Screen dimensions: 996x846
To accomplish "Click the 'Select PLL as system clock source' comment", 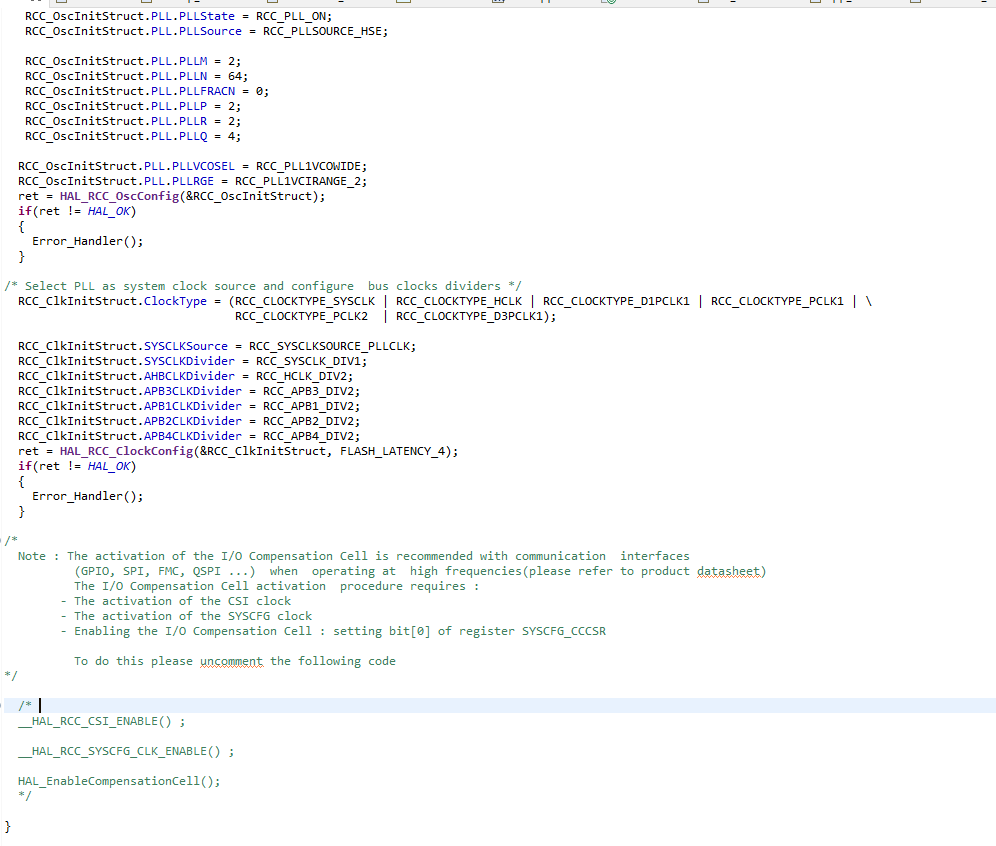I will (x=263, y=286).
